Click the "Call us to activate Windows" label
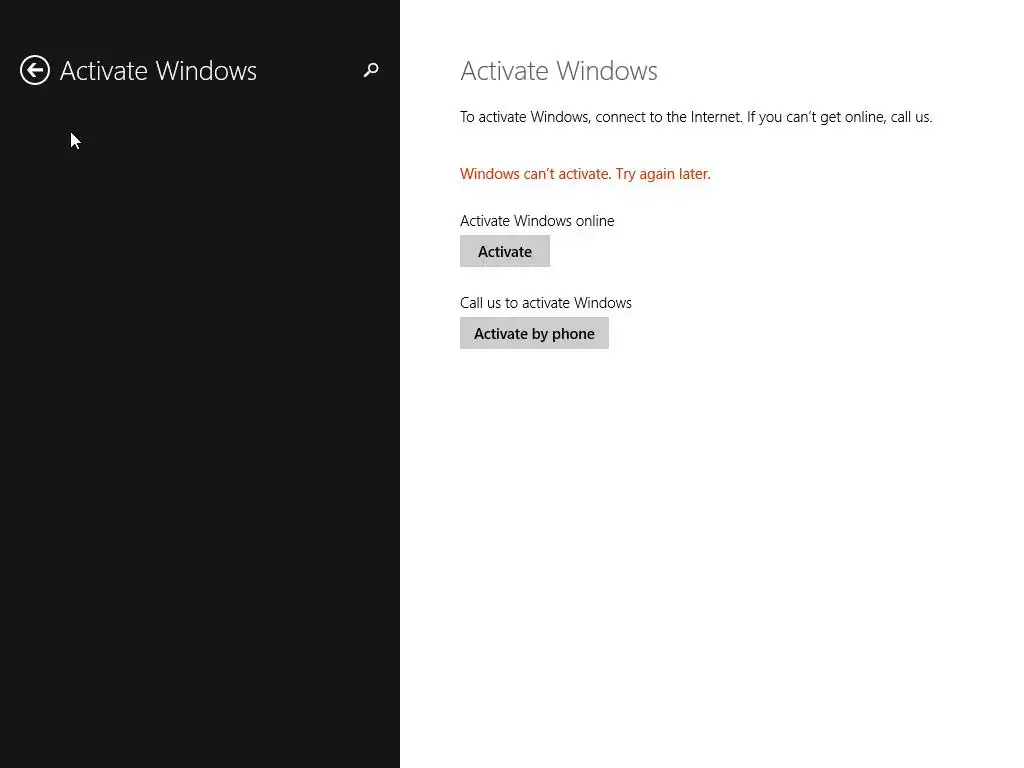 click(546, 303)
